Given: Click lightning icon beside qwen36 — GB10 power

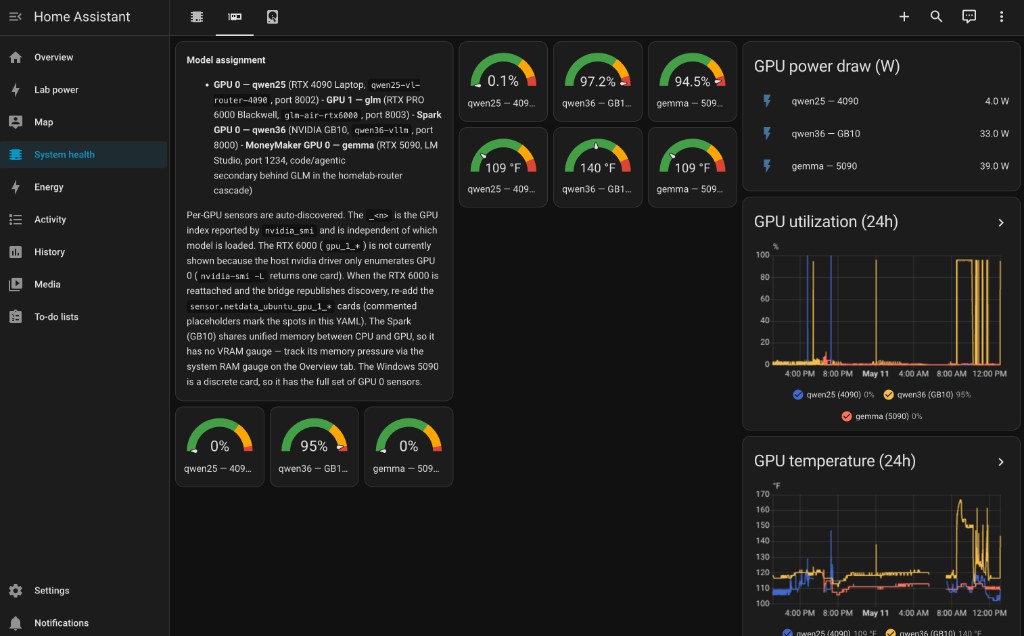Looking at the screenshot, I should click(767, 134).
